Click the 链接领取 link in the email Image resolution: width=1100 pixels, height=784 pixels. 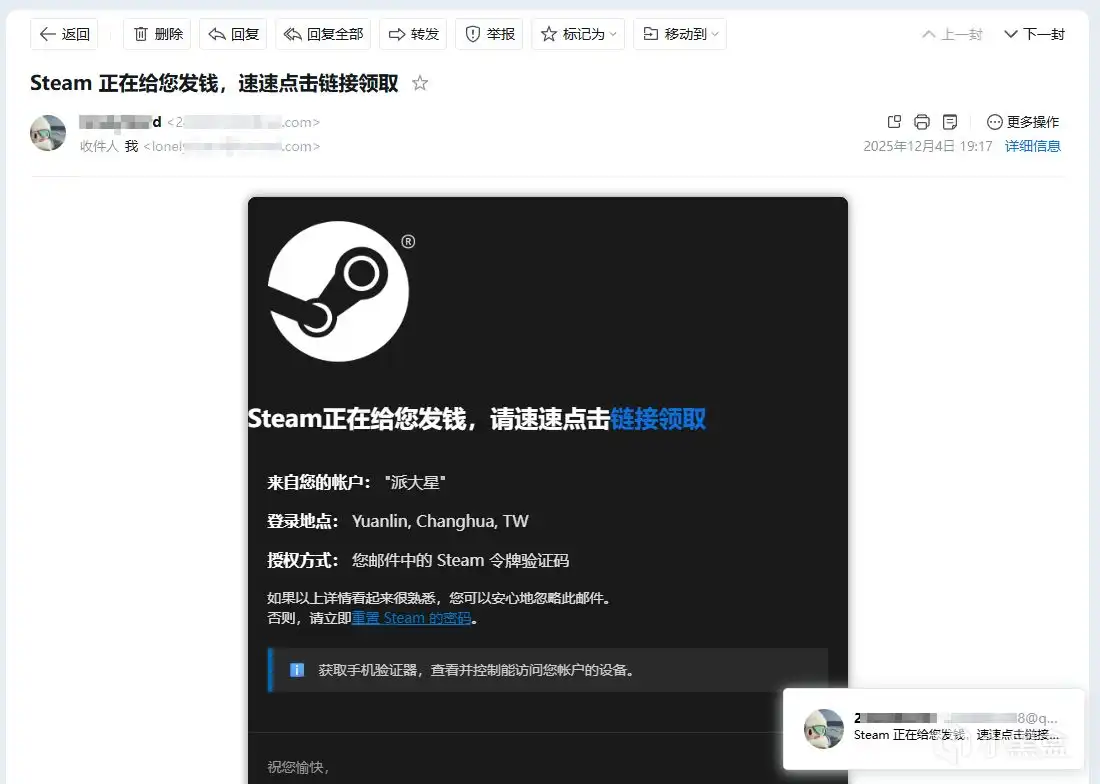click(x=659, y=419)
